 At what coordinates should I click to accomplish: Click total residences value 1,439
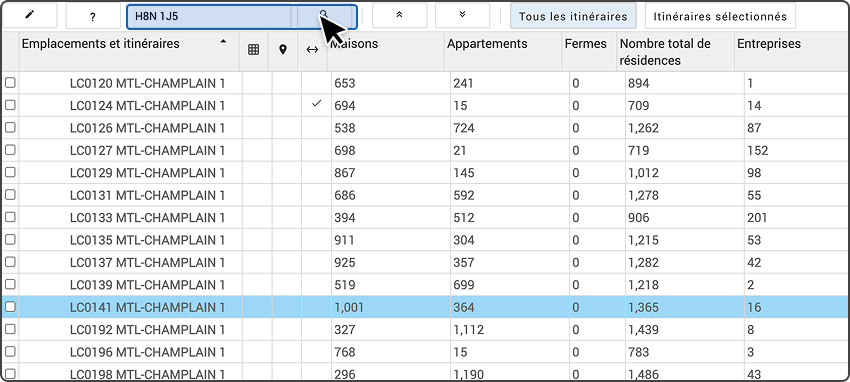[x=643, y=329]
